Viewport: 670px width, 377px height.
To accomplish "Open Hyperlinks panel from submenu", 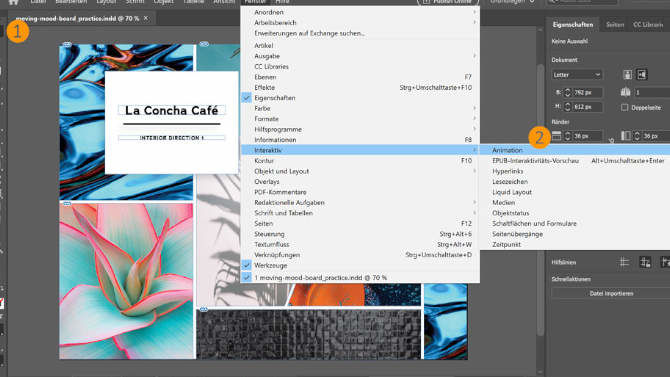I will pos(575,171).
